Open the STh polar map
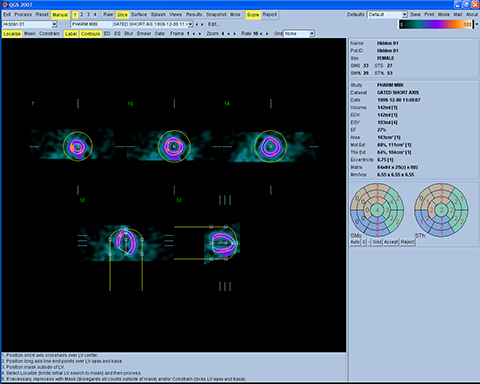480x384 pixels. click(x=441, y=210)
